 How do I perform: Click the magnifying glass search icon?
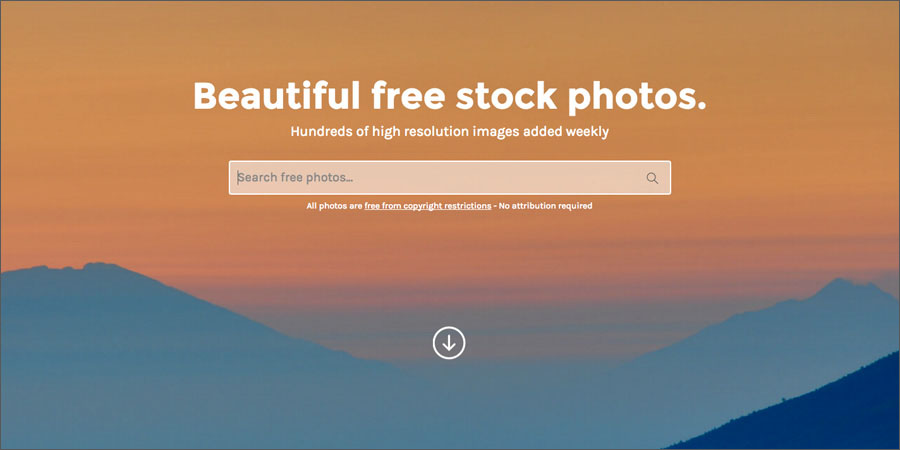pyautogui.click(x=652, y=178)
